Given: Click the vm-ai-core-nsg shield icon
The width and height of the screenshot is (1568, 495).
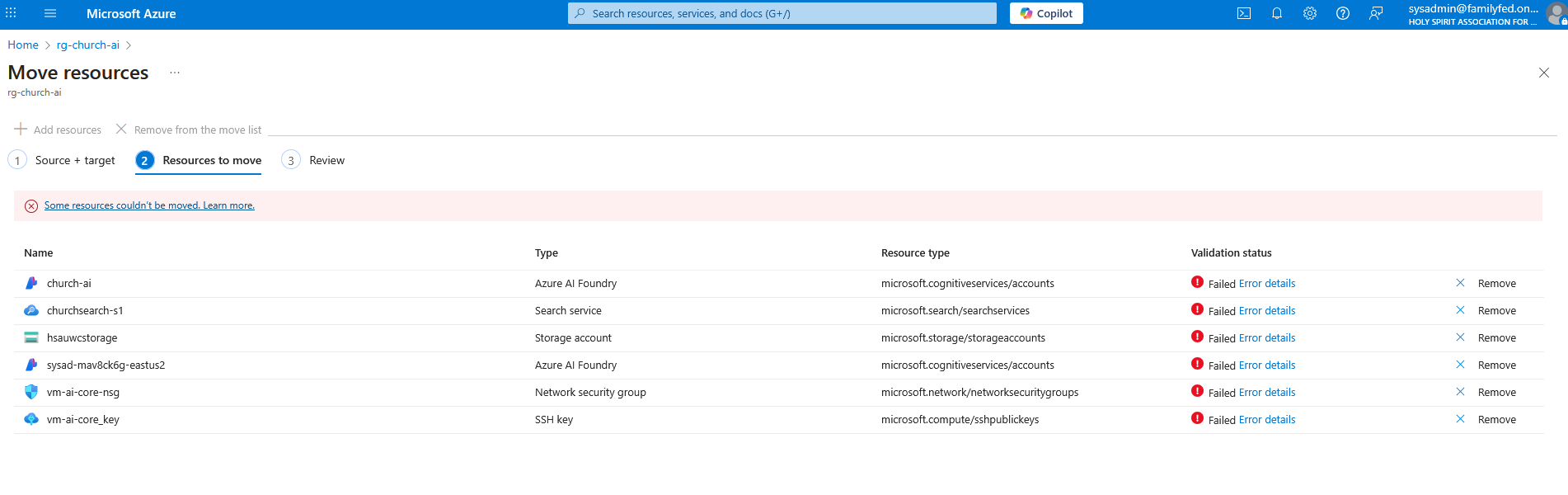Looking at the screenshot, I should pos(31,392).
